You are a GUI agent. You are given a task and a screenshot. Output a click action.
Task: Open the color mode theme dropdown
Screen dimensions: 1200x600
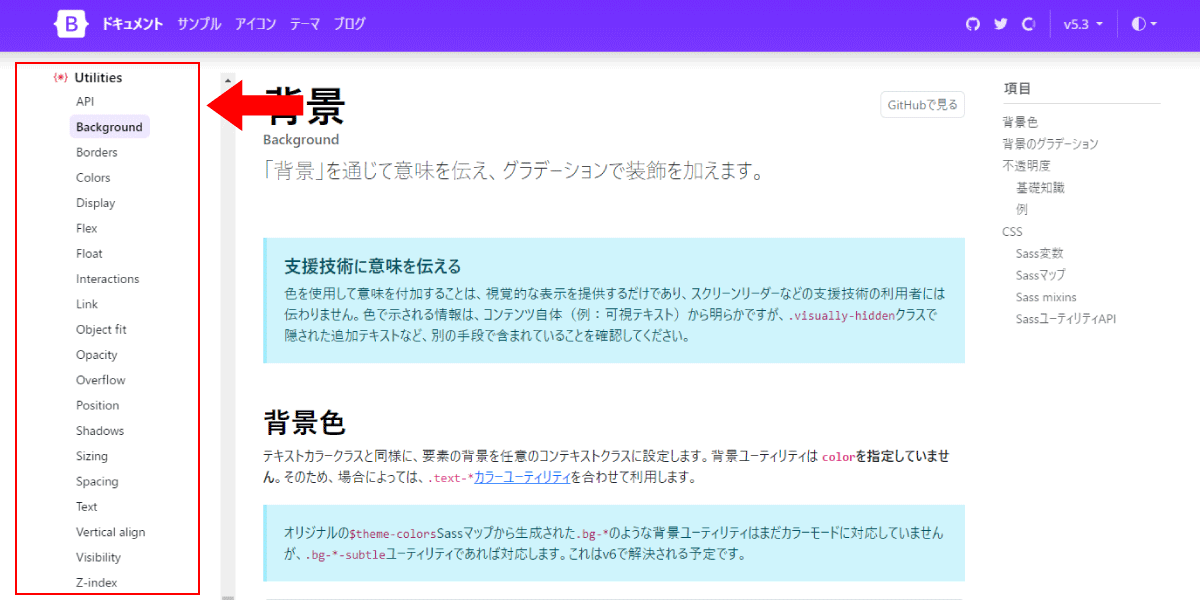(x=1144, y=24)
